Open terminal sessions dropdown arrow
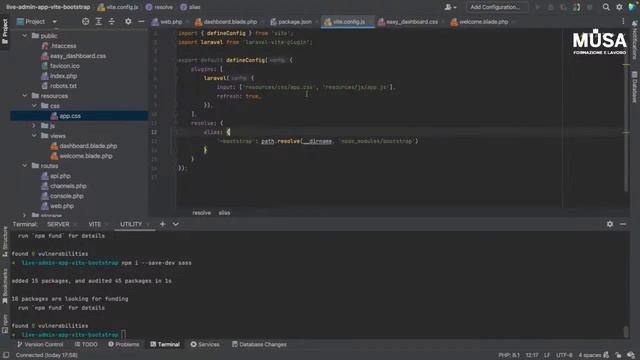This screenshot has height=360, width=640. [x=176, y=224]
